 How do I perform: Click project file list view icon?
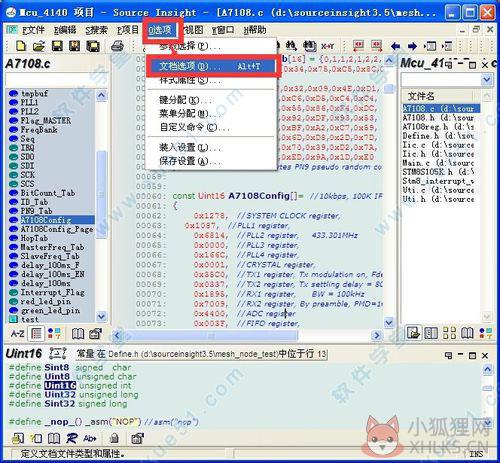coord(413,333)
